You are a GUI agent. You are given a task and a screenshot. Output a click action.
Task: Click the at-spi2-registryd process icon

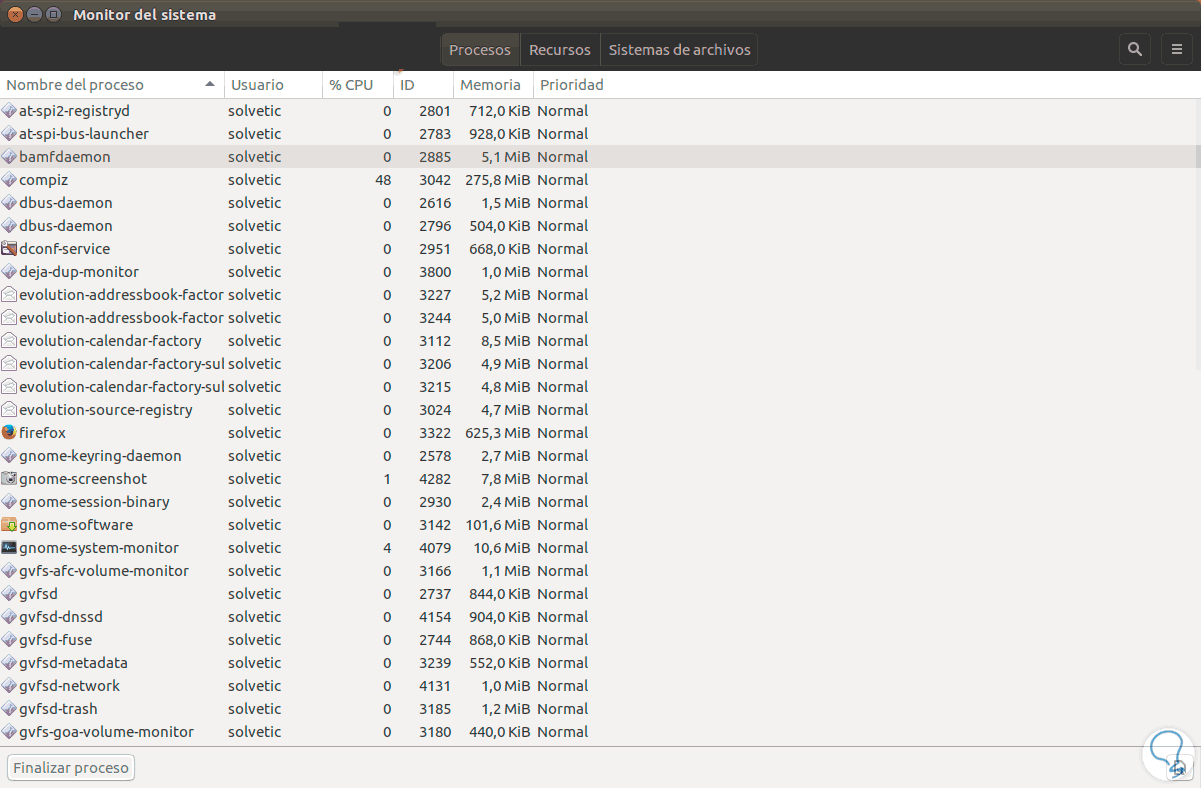(9, 111)
